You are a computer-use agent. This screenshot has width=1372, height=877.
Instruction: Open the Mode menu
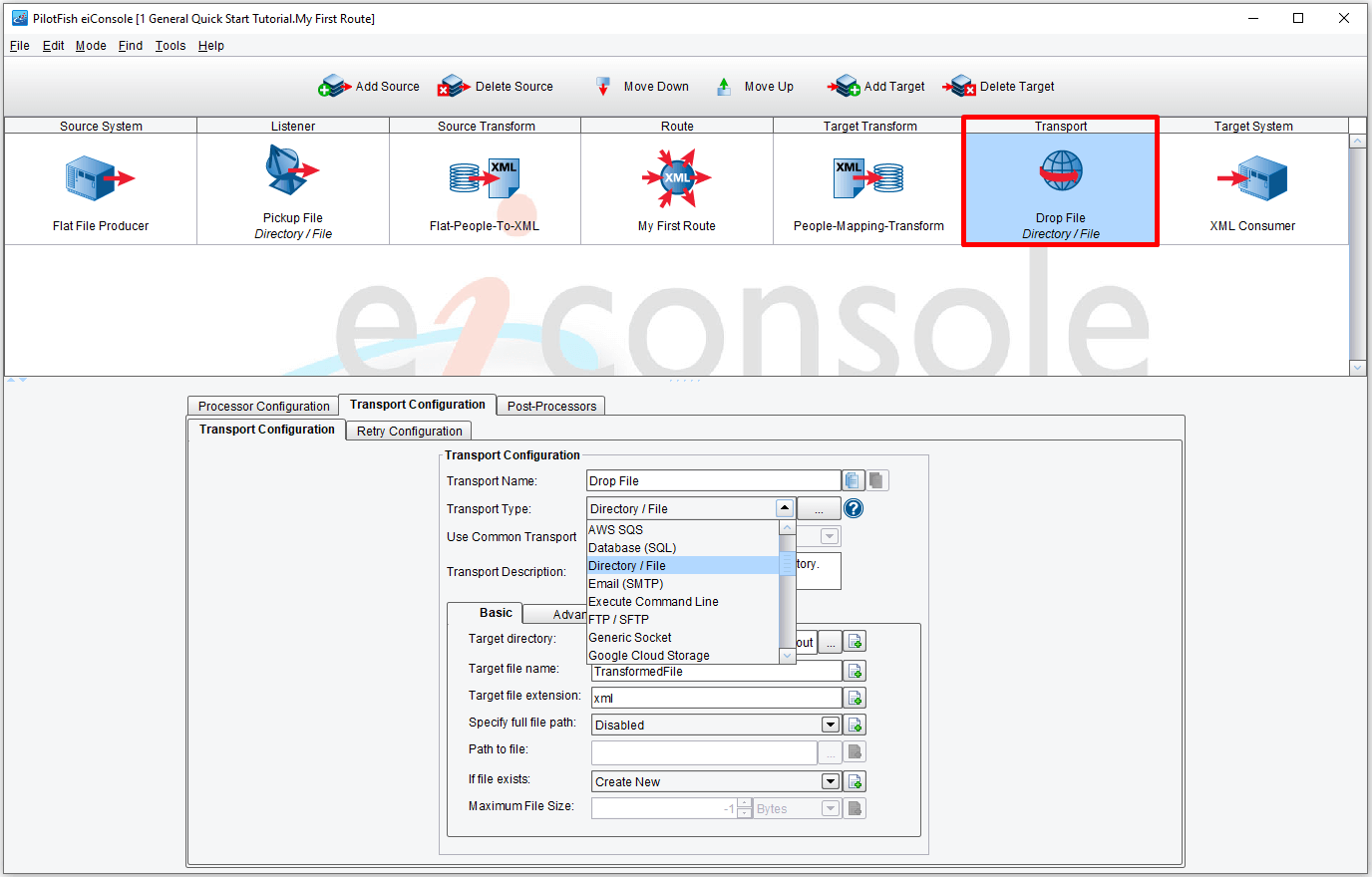point(91,46)
